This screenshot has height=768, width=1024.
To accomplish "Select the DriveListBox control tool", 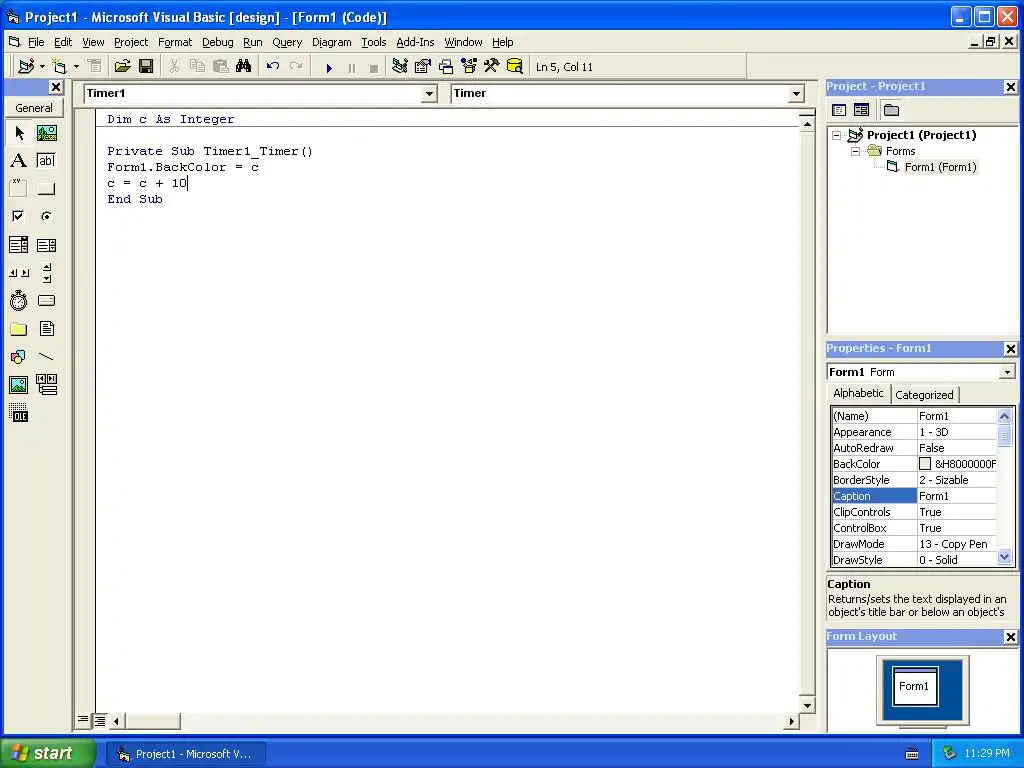I will [x=46, y=300].
